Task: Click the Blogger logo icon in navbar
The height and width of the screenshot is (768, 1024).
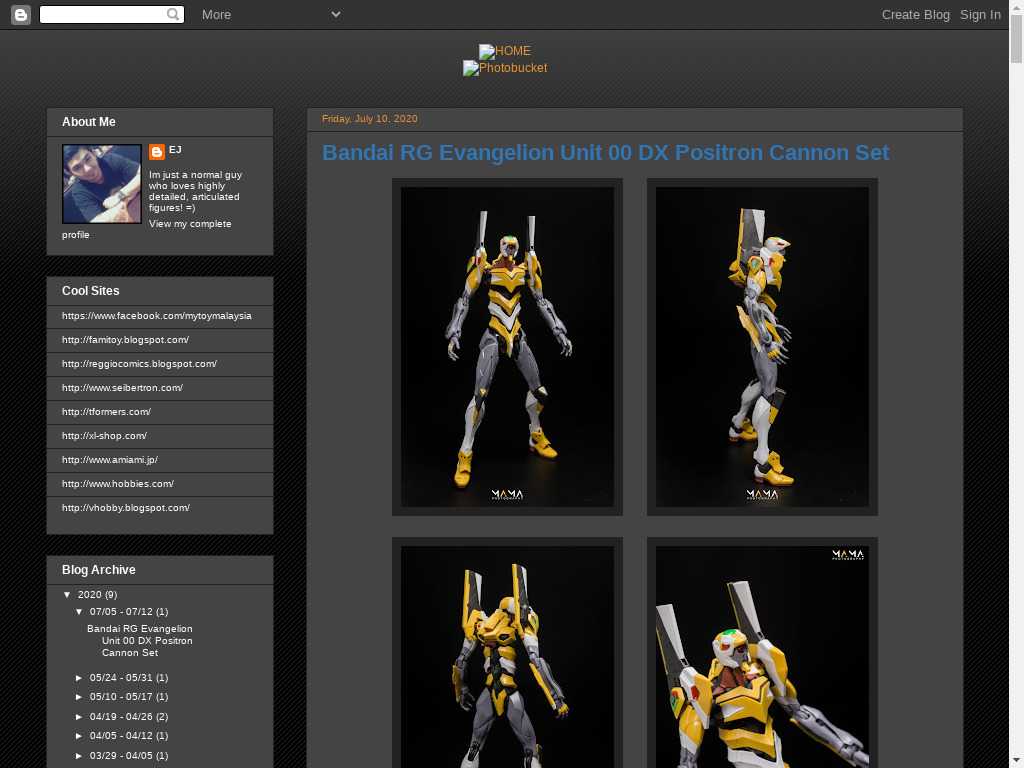Action: click(21, 14)
